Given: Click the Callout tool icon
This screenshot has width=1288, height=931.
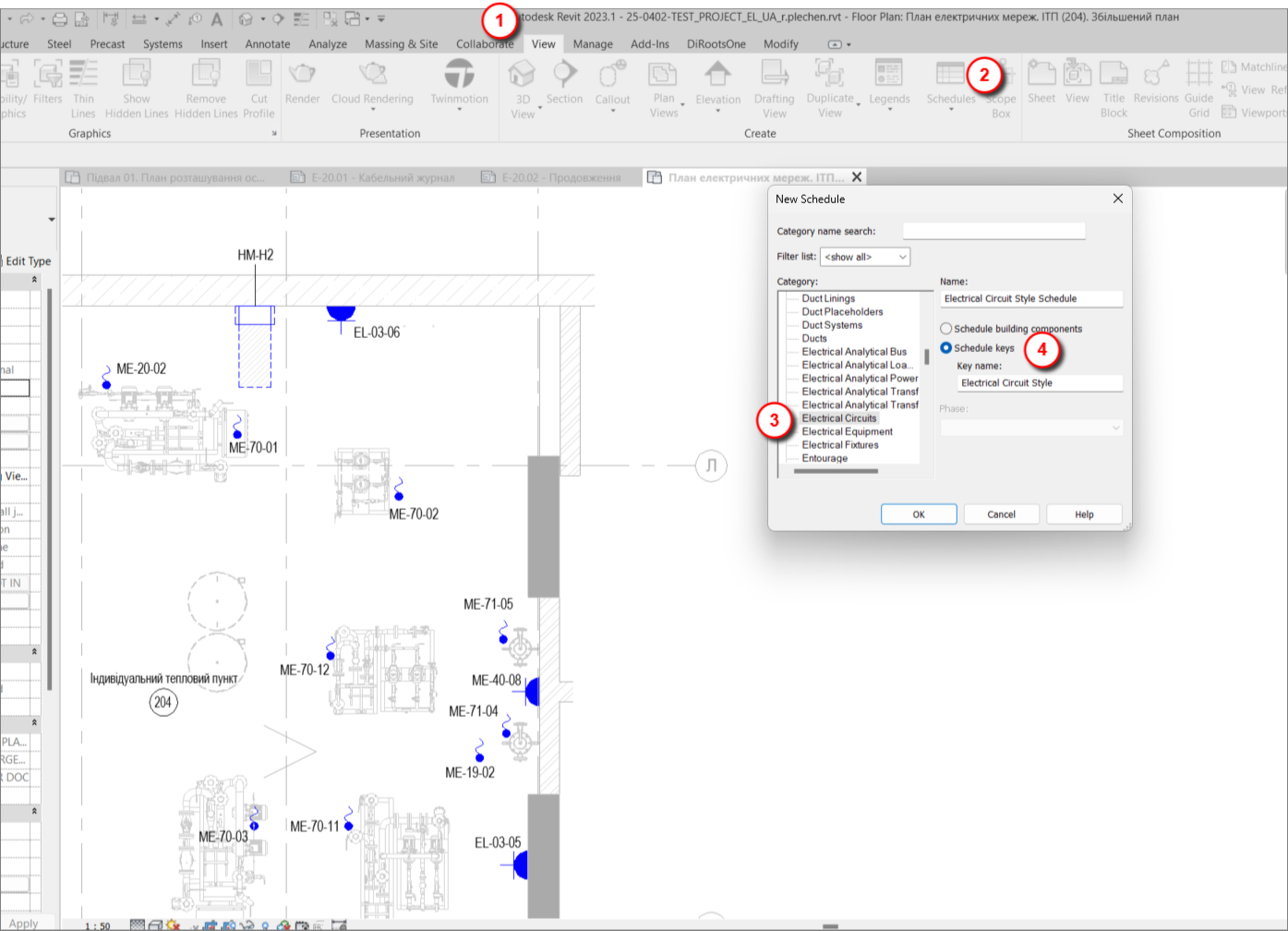Looking at the screenshot, I should 612,74.
